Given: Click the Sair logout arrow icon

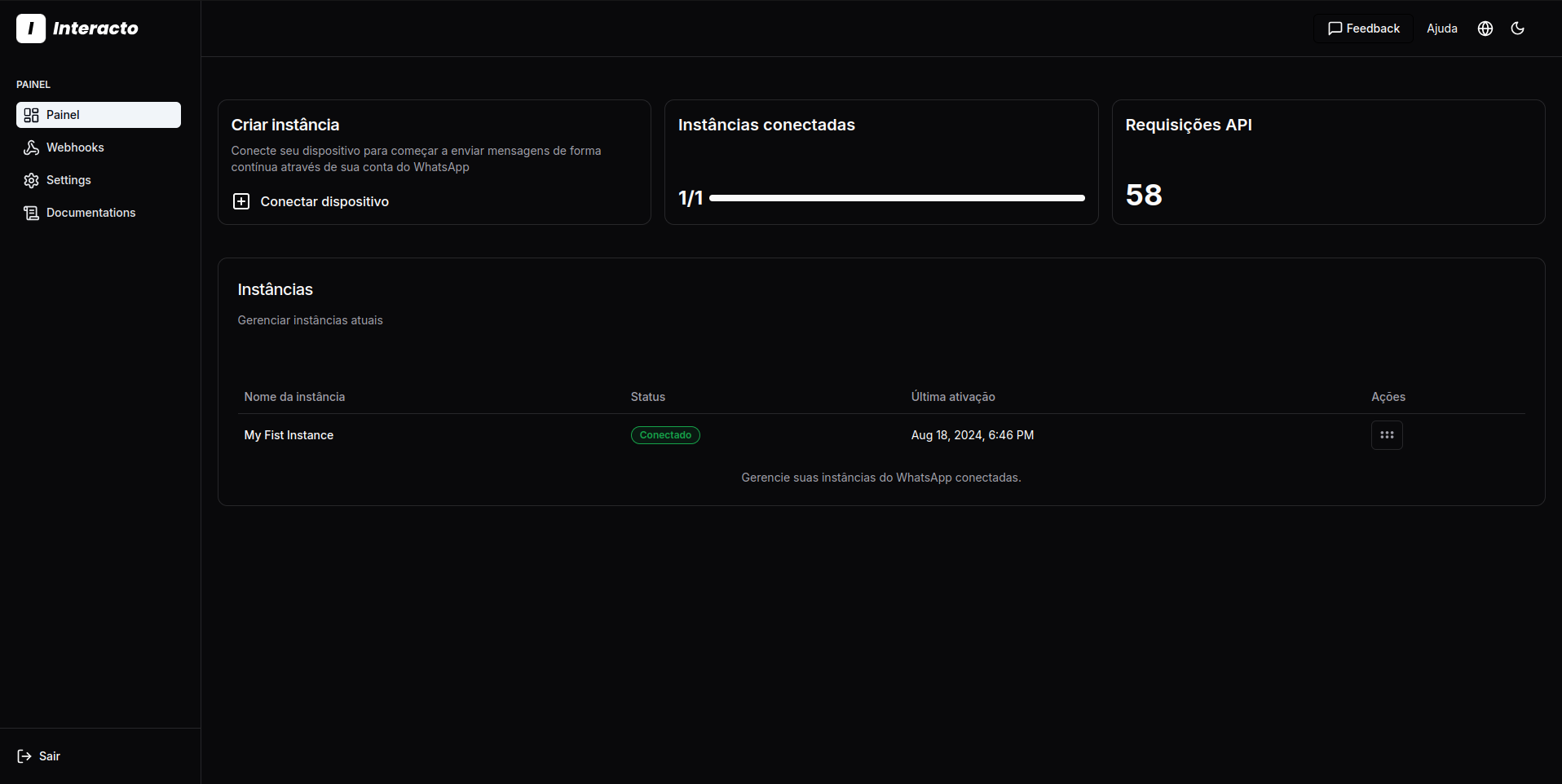Looking at the screenshot, I should [24, 756].
